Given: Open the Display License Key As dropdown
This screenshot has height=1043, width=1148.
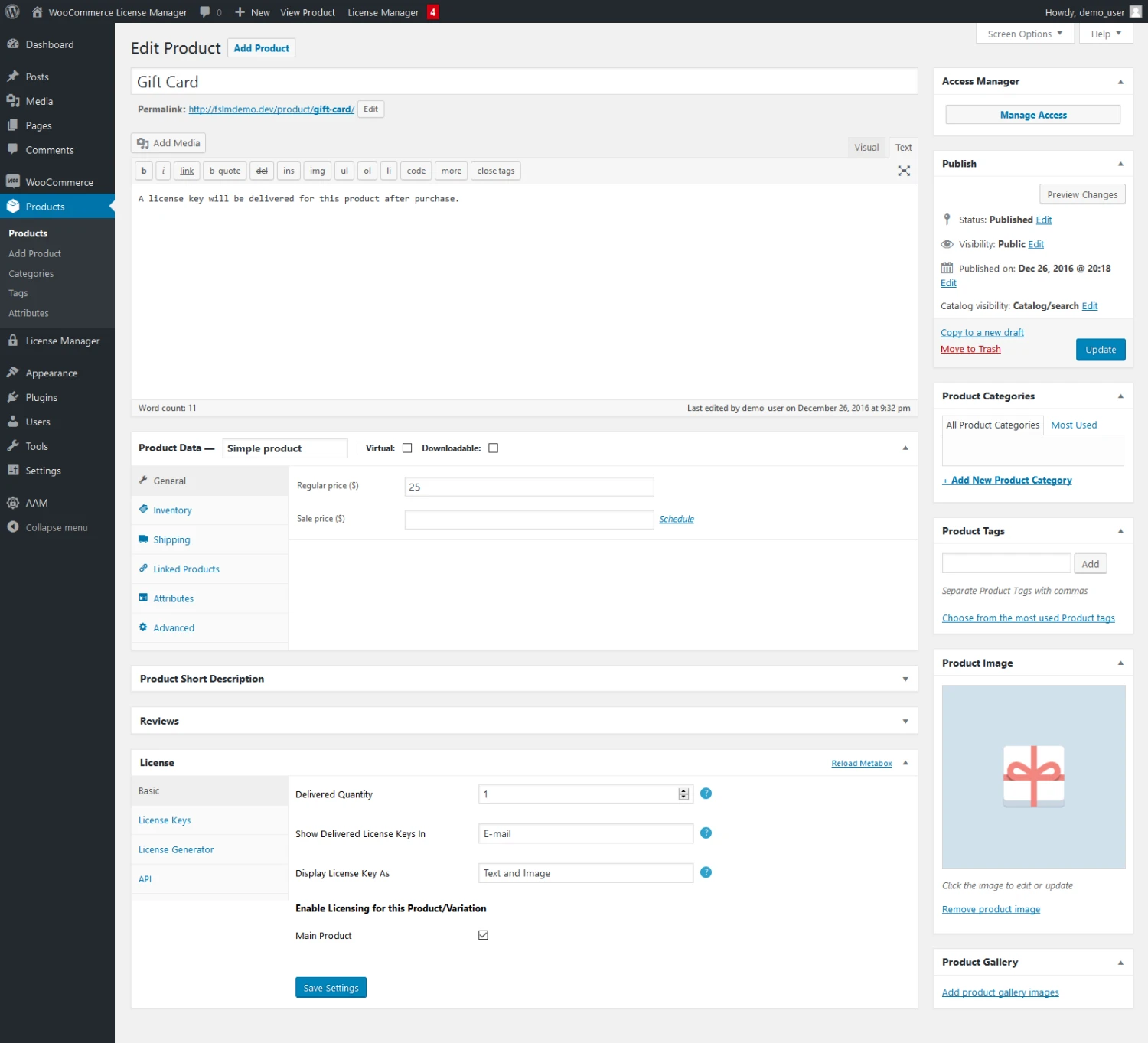Looking at the screenshot, I should 585,873.
